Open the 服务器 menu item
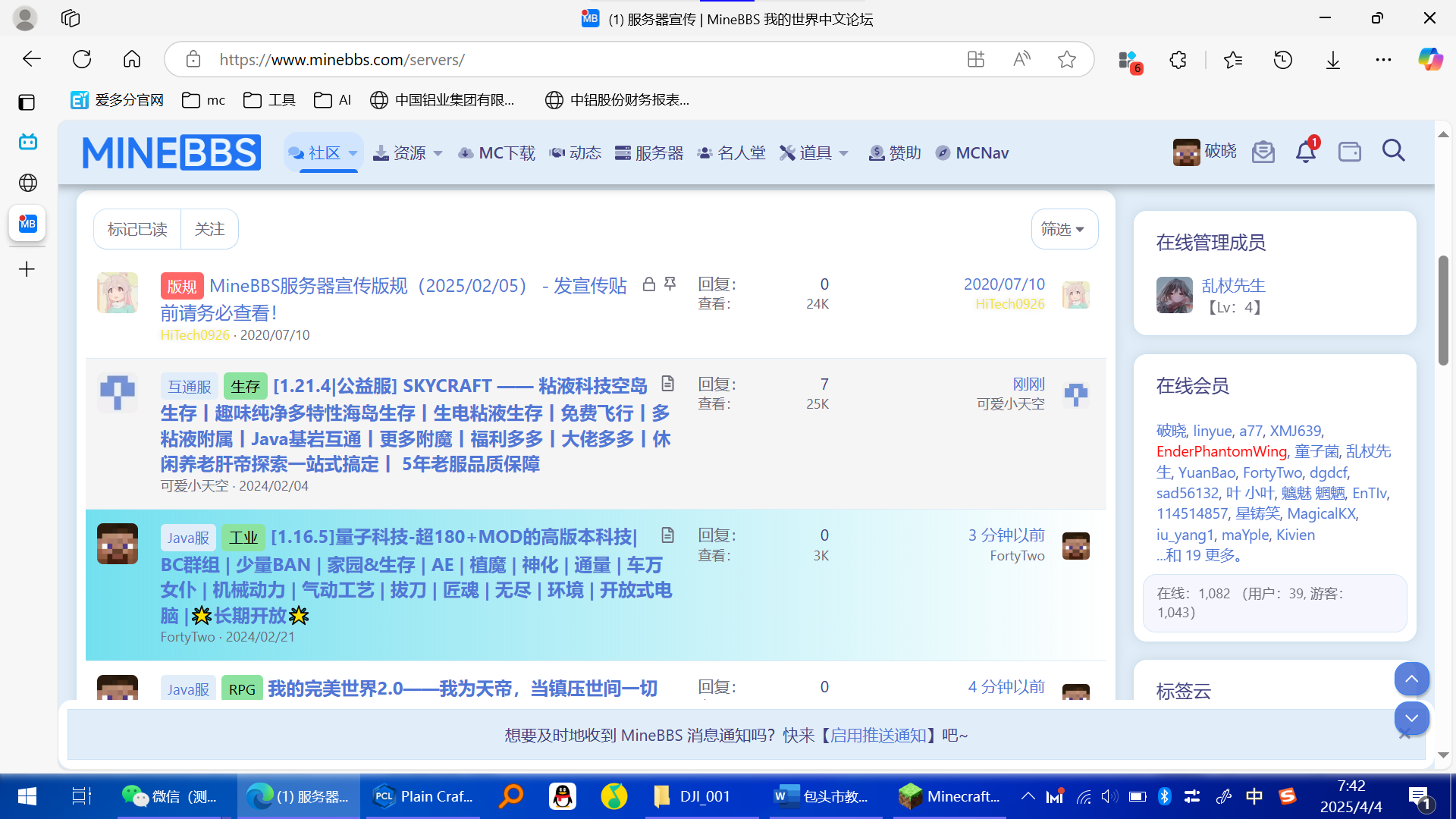Viewport: 1456px width, 819px height. pos(649,153)
